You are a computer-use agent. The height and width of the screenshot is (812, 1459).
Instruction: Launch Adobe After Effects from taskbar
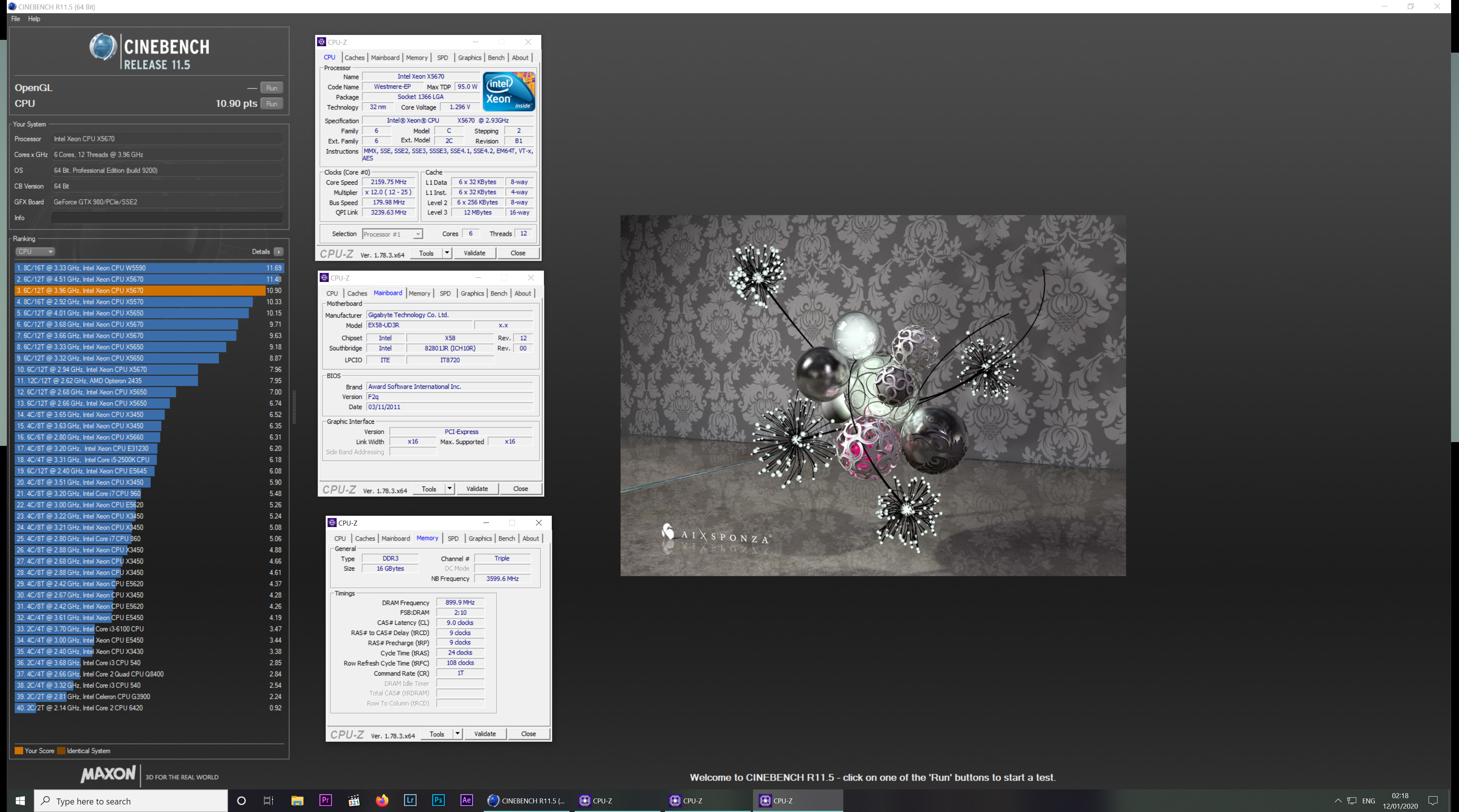click(x=466, y=800)
